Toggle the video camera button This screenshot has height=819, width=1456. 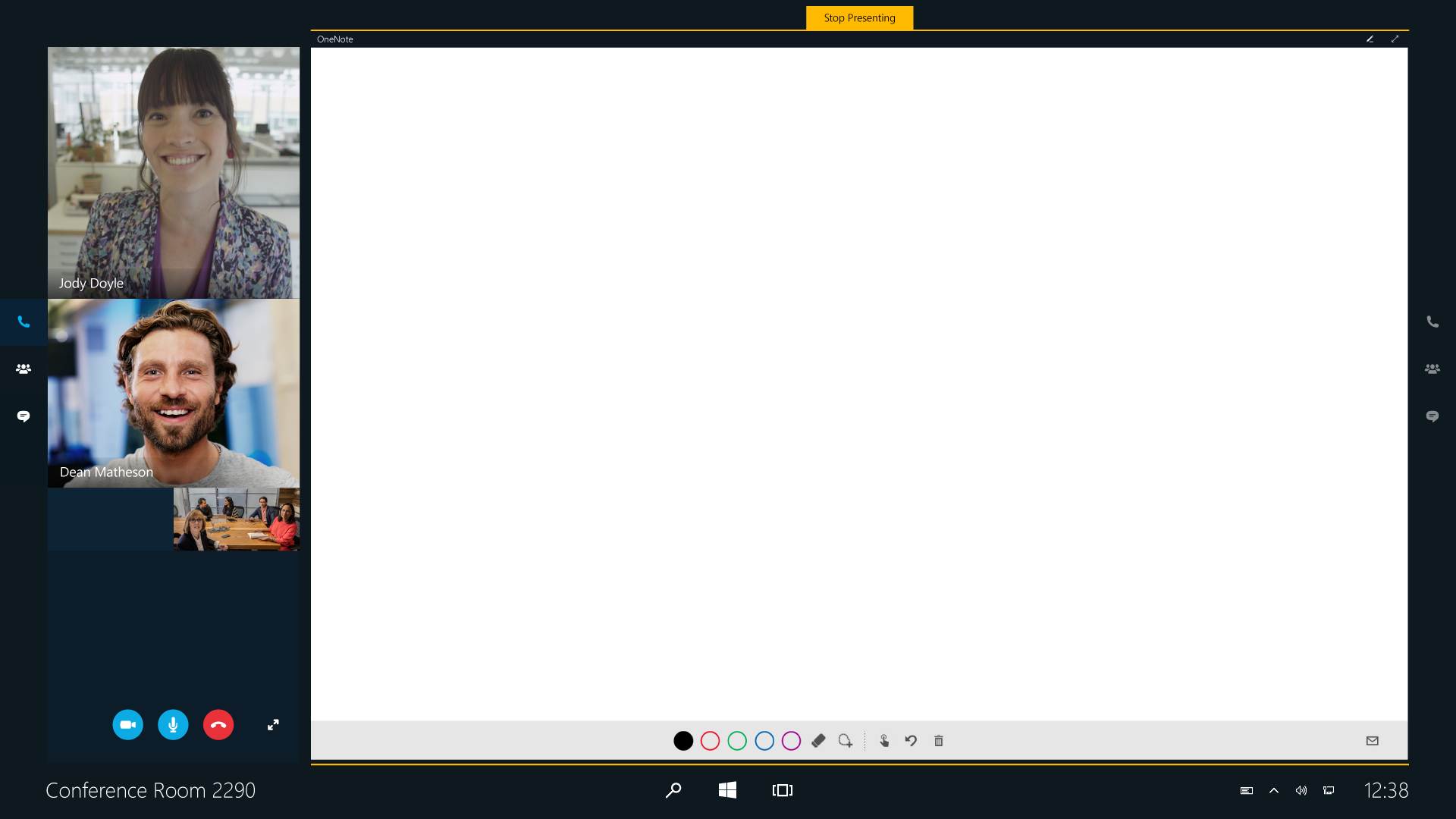(x=127, y=725)
